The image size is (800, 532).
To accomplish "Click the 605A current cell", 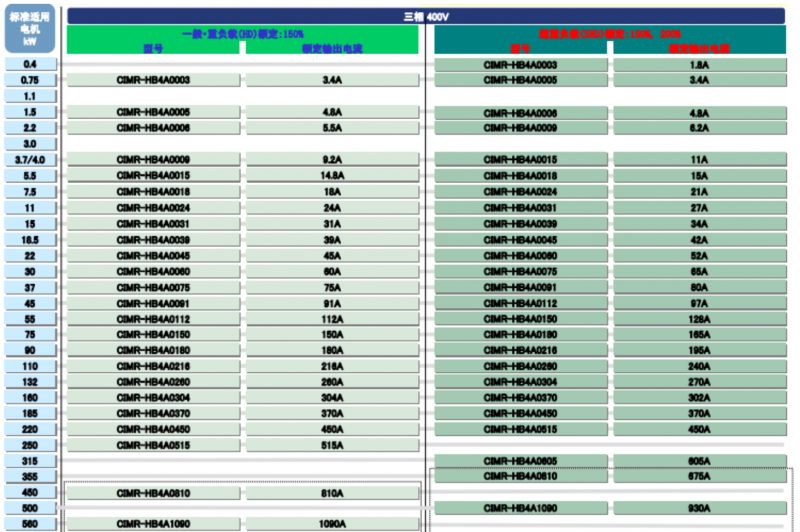I will click(x=699, y=461).
